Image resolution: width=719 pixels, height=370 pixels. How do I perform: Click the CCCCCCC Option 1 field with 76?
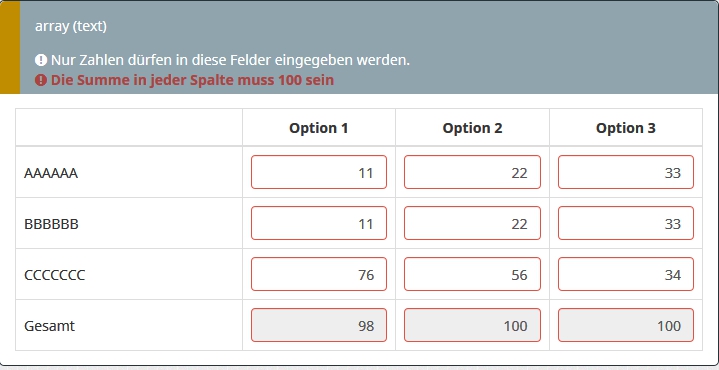(x=319, y=274)
